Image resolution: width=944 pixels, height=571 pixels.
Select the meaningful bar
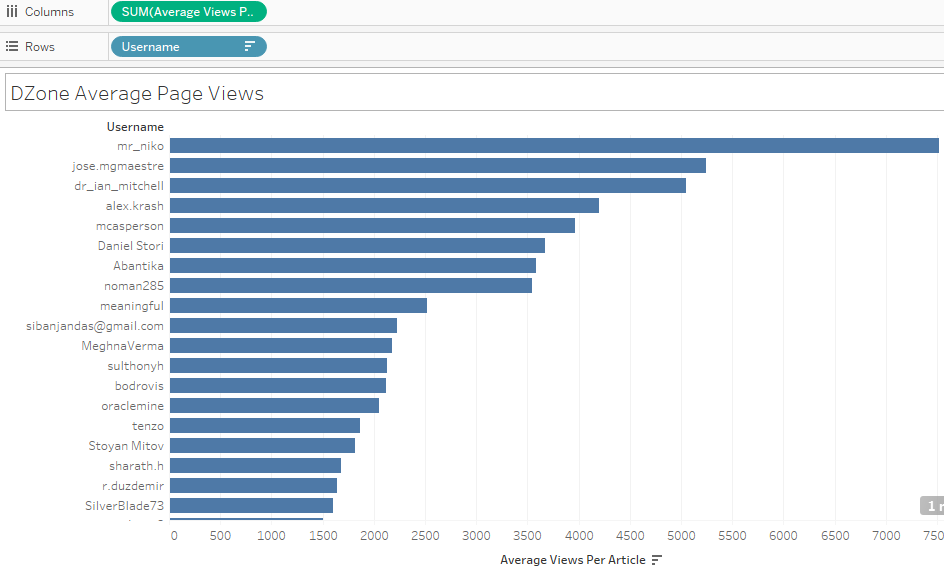[x=298, y=305]
